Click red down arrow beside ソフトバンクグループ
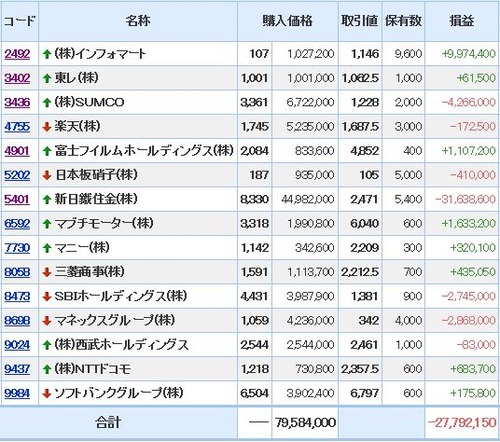The width and height of the screenshot is (500, 442). pyautogui.click(x=47, y=394)
